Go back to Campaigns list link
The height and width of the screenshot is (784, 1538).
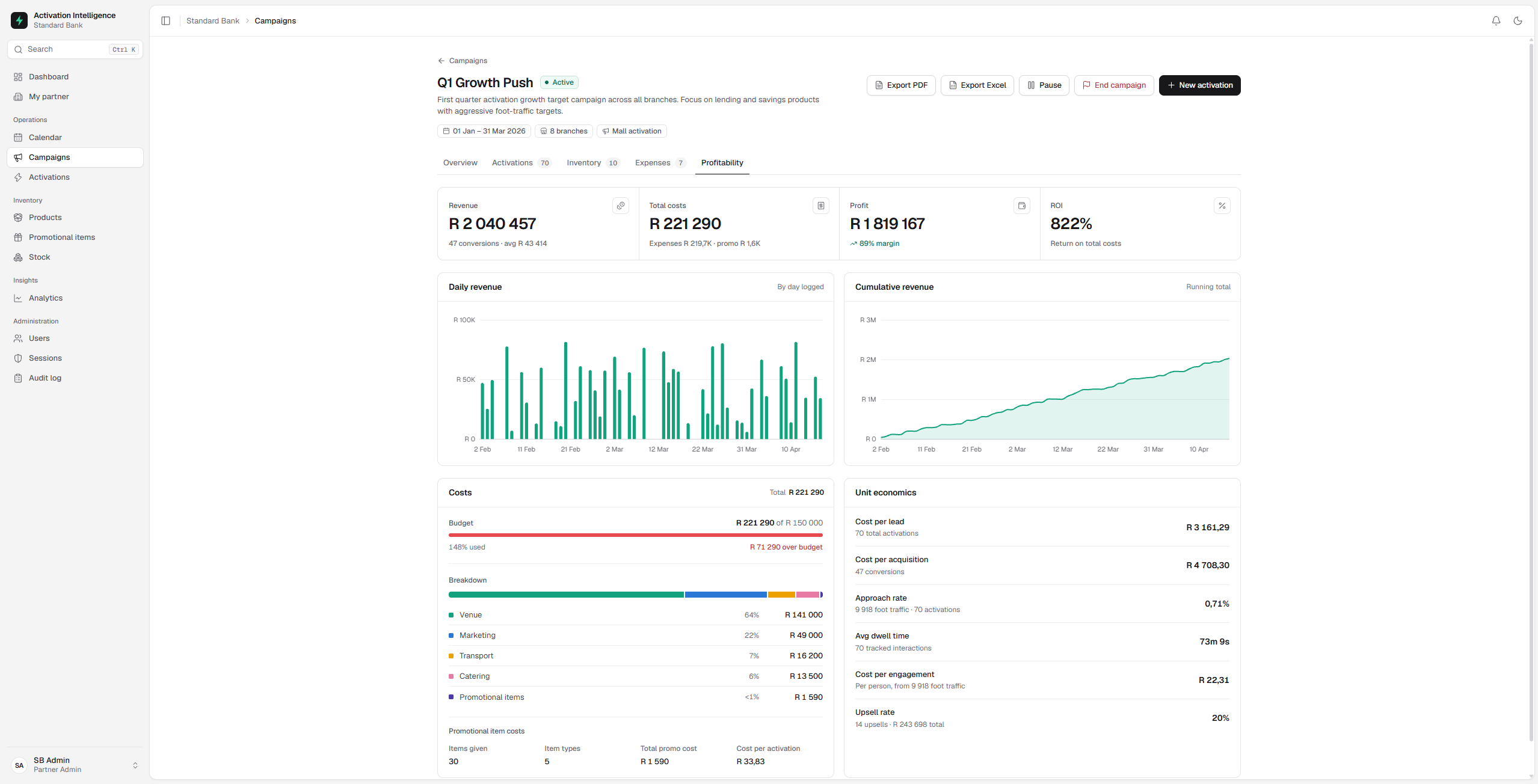tap(463, 61)
